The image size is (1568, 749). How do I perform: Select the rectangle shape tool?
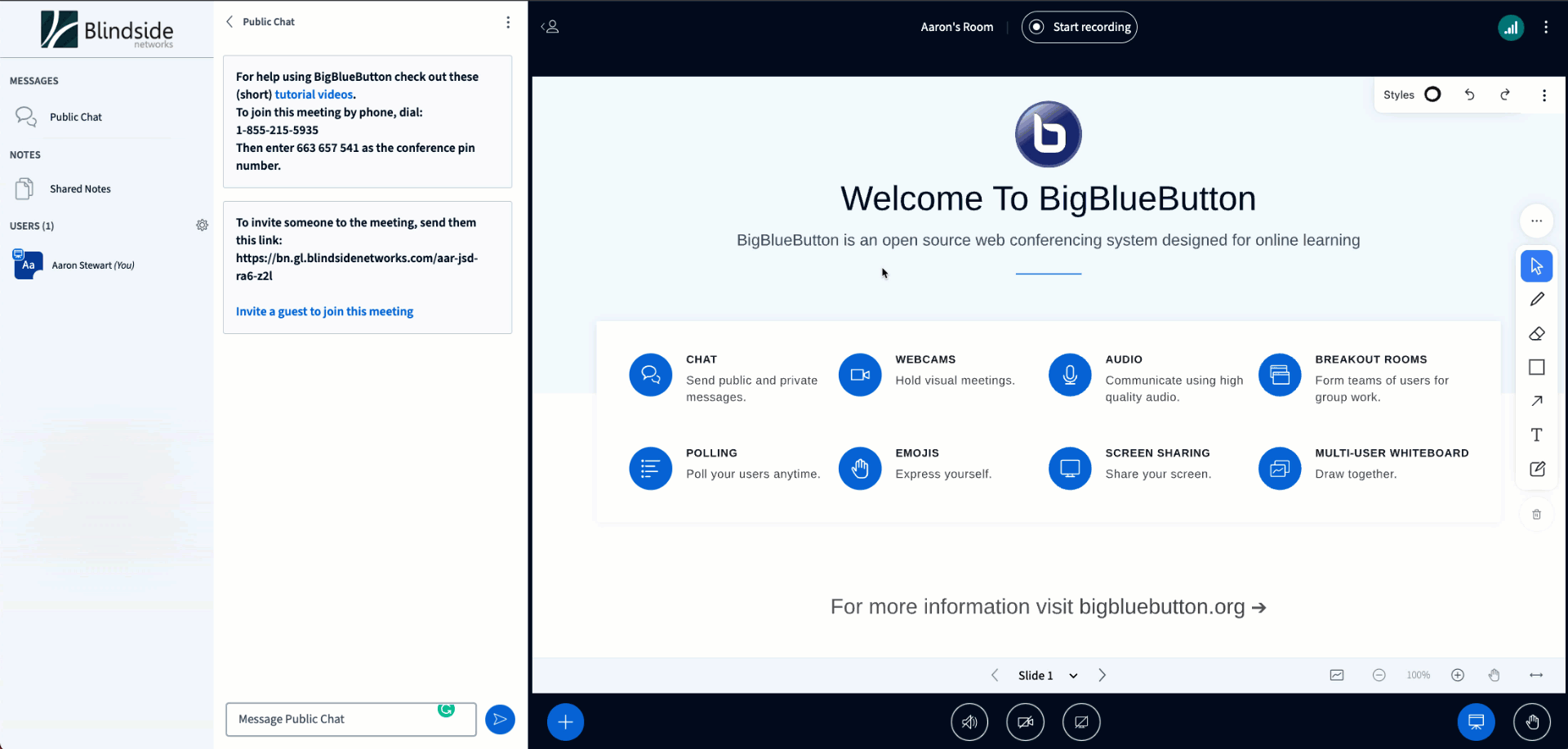pyautogui.click(x=1536, y=368)
